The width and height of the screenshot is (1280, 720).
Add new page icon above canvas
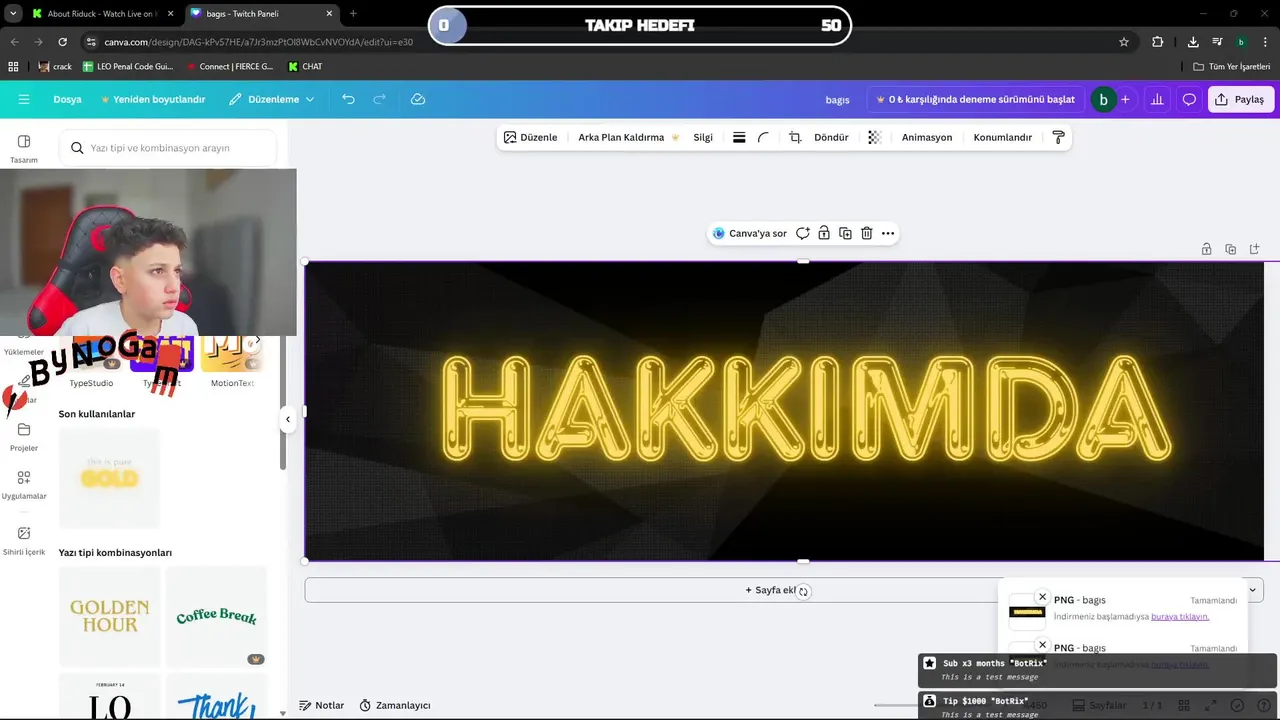1254,249
